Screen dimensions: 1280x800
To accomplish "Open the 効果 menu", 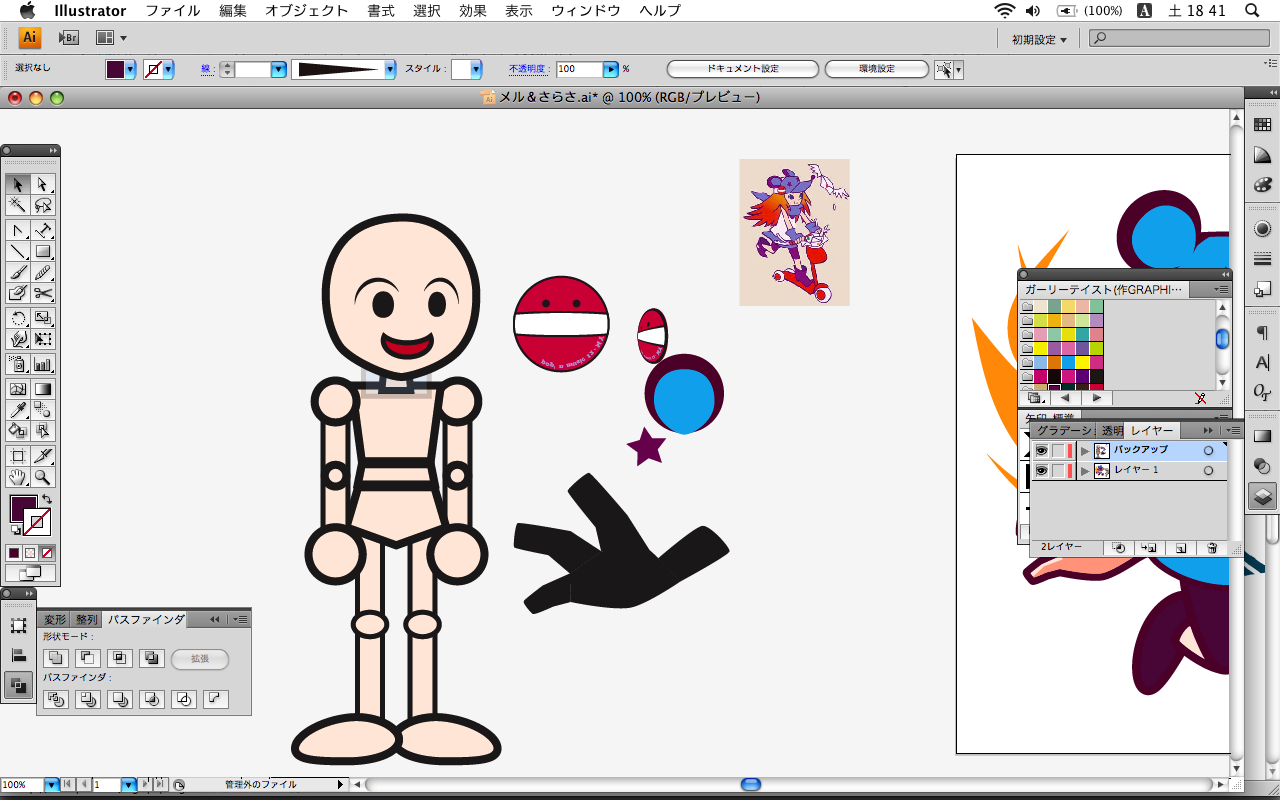I will 472,11.
